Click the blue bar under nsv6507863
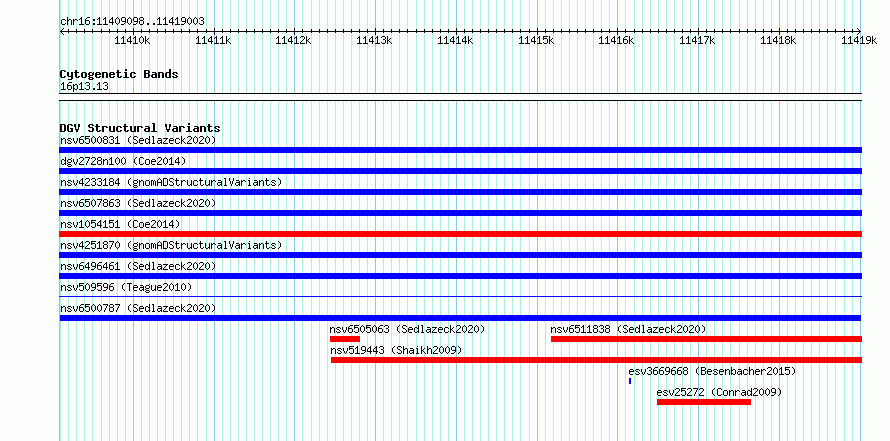Image resolution: width=890 pixels, height=441 pixels. 461,213
